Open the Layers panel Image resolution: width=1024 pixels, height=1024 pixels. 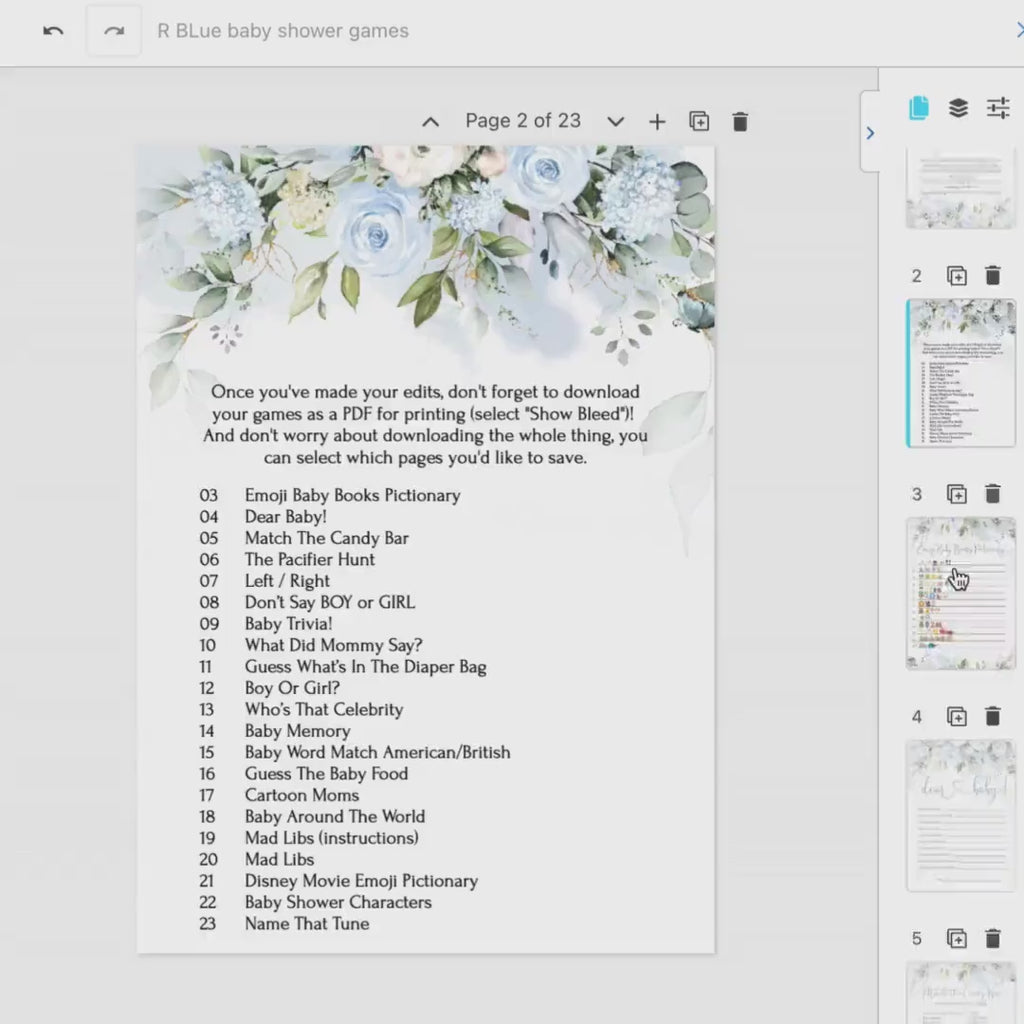(x=957, y=107)
